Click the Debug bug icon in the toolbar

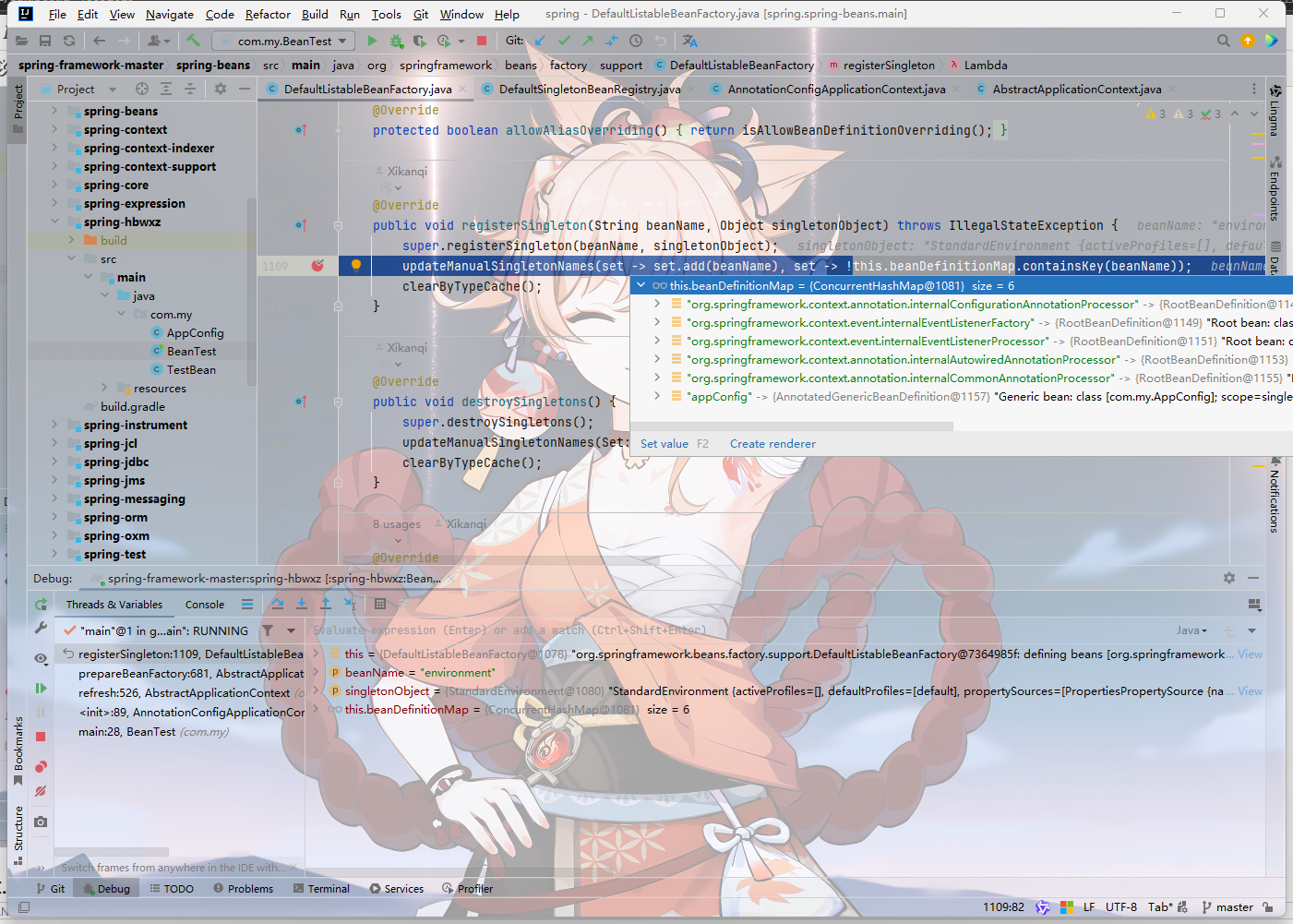[396, 41]
